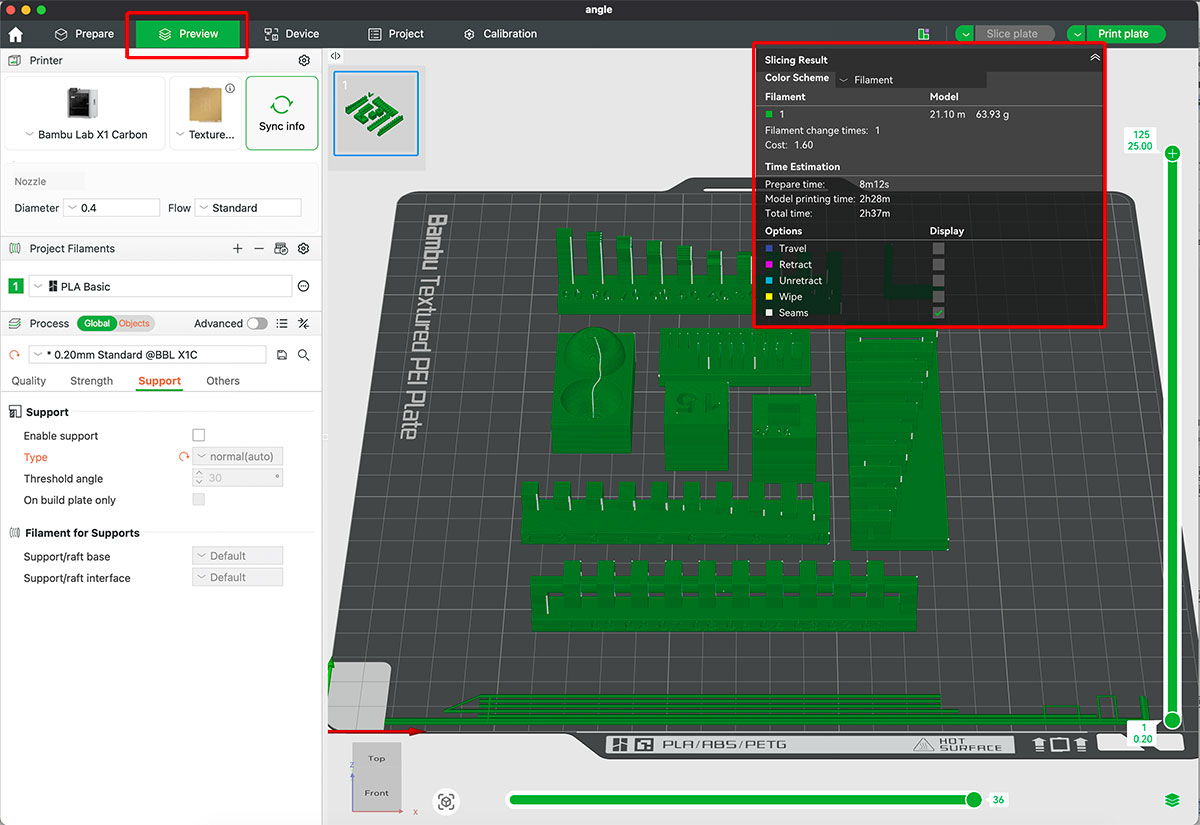Open the Bambu Lab X1 Carbon printer dropdown
This screenshot has width=1200, height=825.
[x=85, y=135]
